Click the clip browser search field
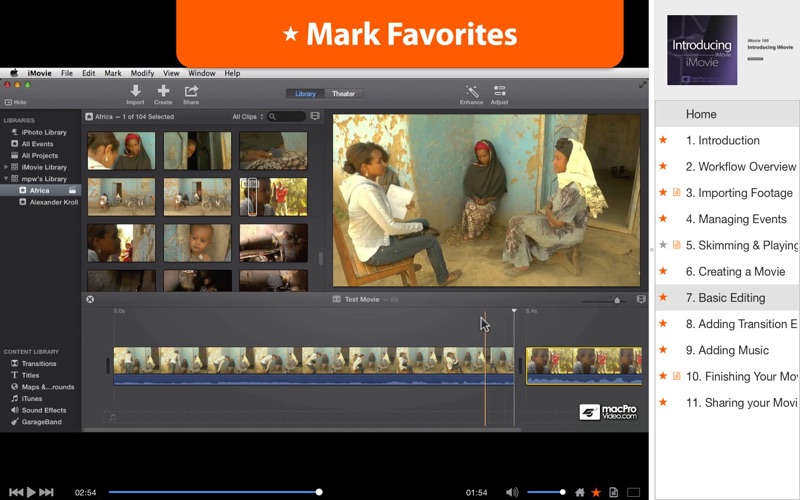This screenshot has width=800, height=500. coord(286,116)
